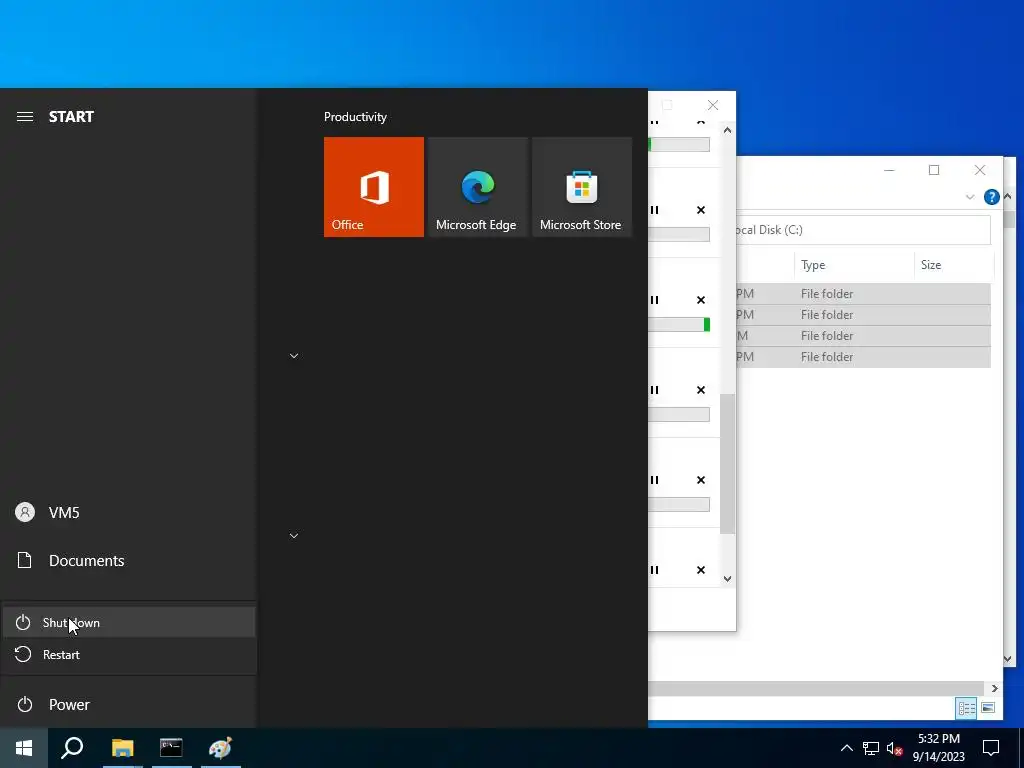Click the Productivity group header
1024x768 pixels.
[355, 117]
